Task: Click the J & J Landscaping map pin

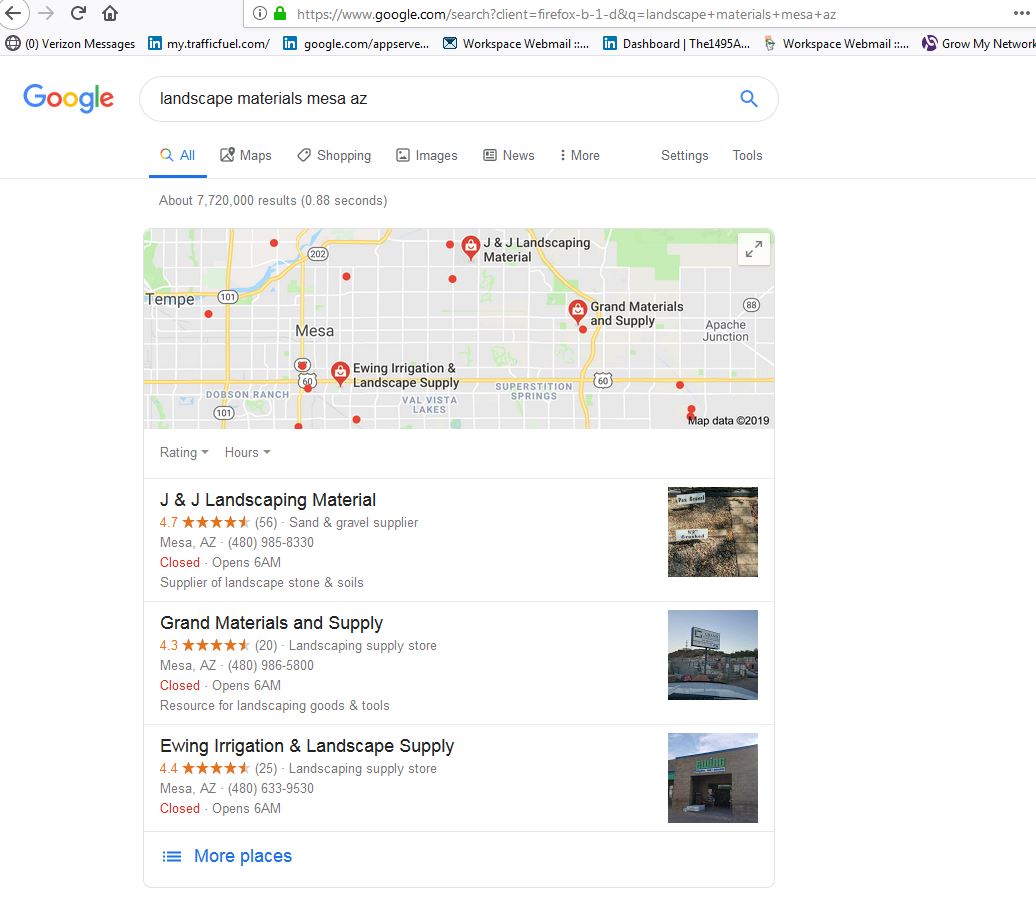Action: (x=470, y=247)
